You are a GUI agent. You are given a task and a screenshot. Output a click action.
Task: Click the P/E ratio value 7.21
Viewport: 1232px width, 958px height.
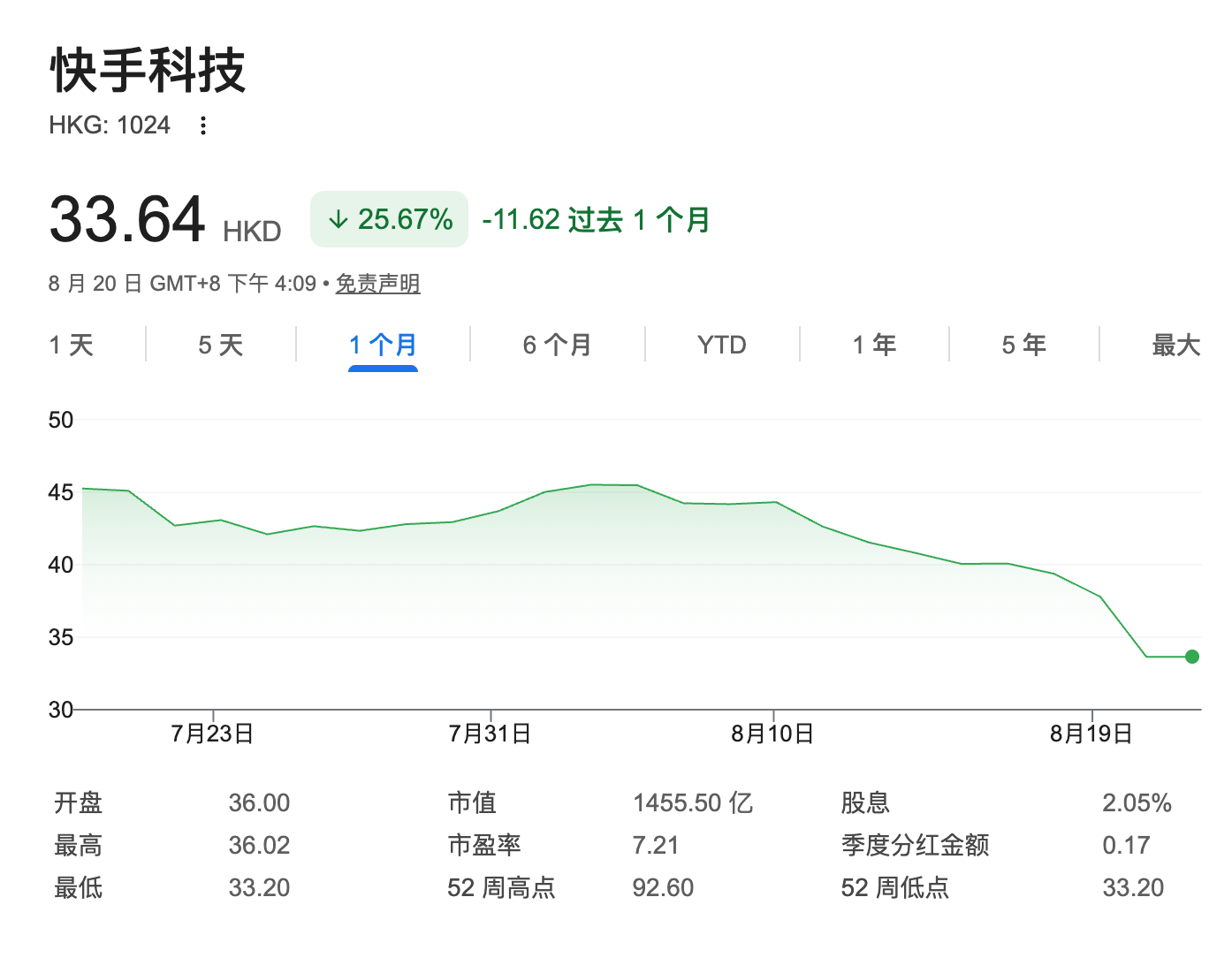pos(656,845)
